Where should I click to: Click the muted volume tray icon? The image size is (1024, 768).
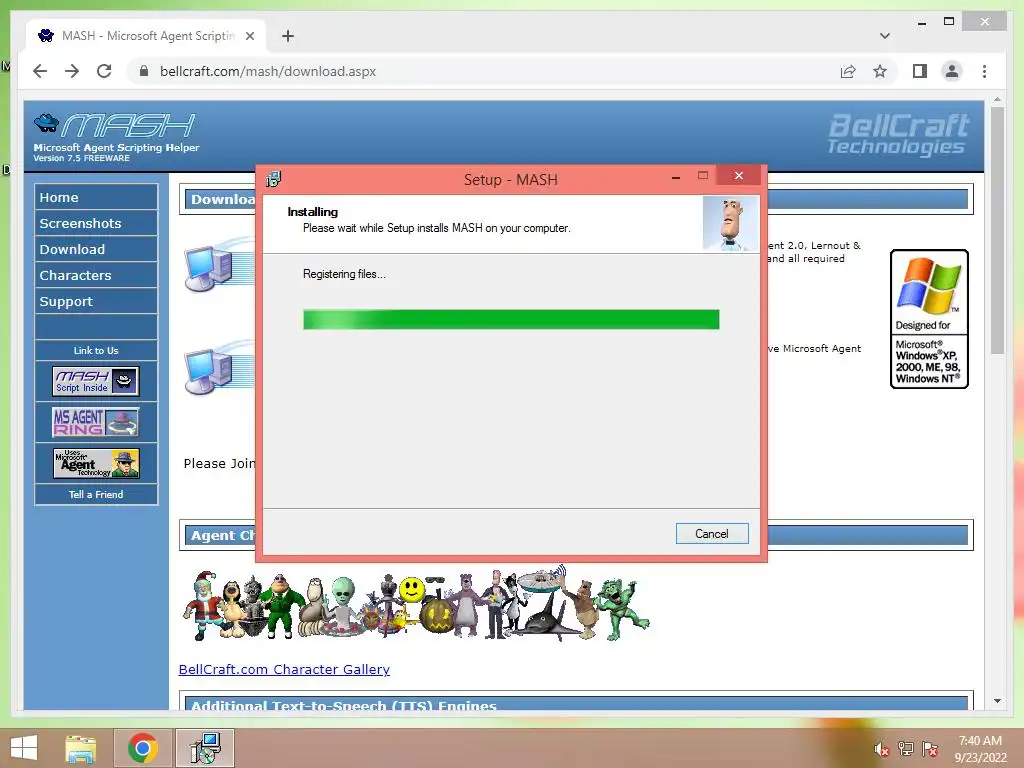click(882, 749)
